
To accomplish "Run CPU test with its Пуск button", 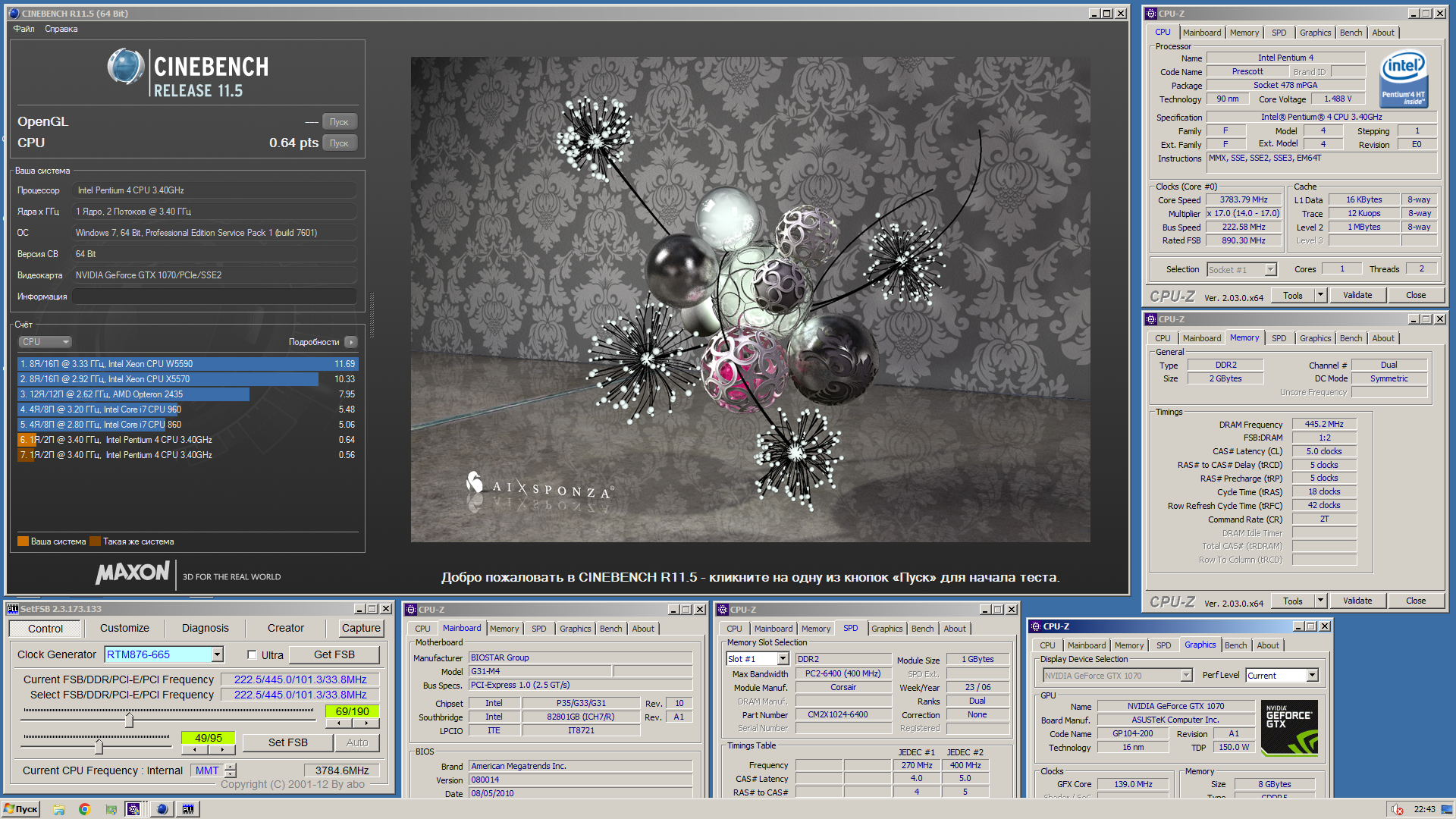I will 339,143.
